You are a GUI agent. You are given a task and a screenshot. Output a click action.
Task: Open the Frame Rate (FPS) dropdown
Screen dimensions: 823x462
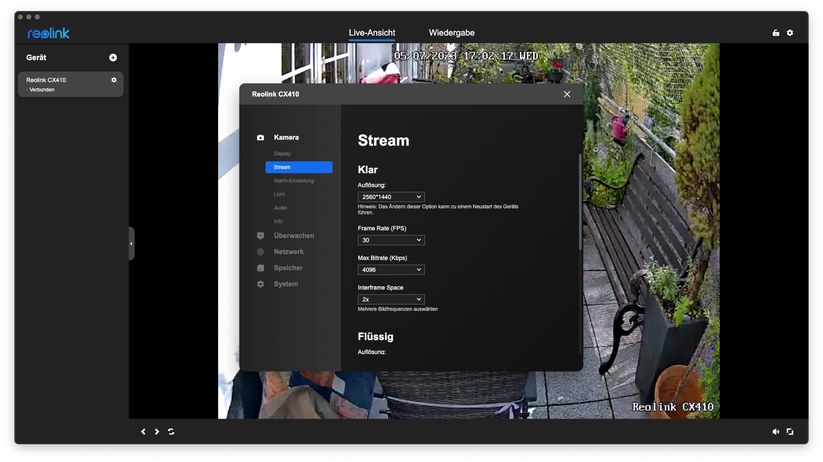coord(391,240)
